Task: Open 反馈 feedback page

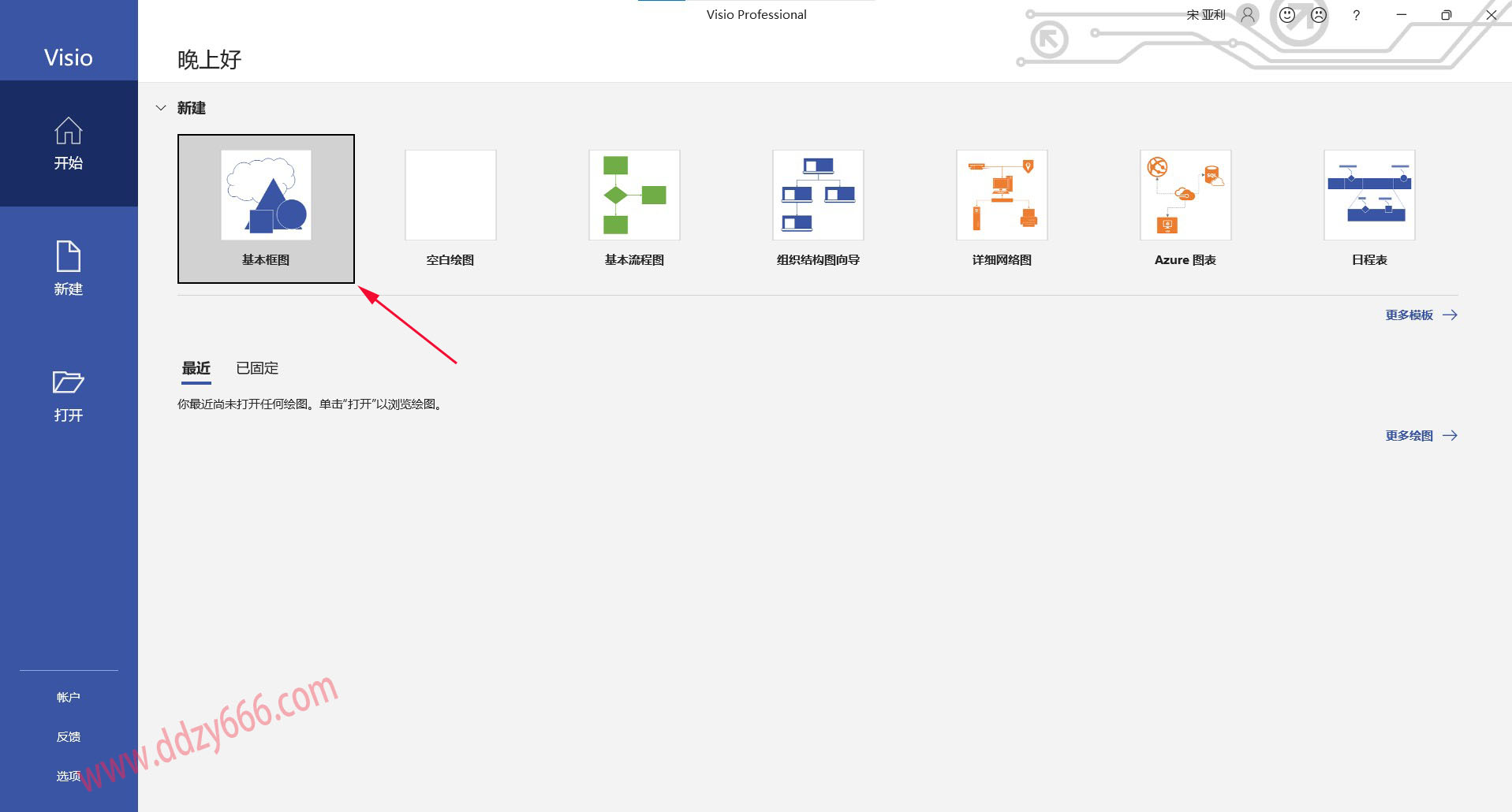Action: 69,736
